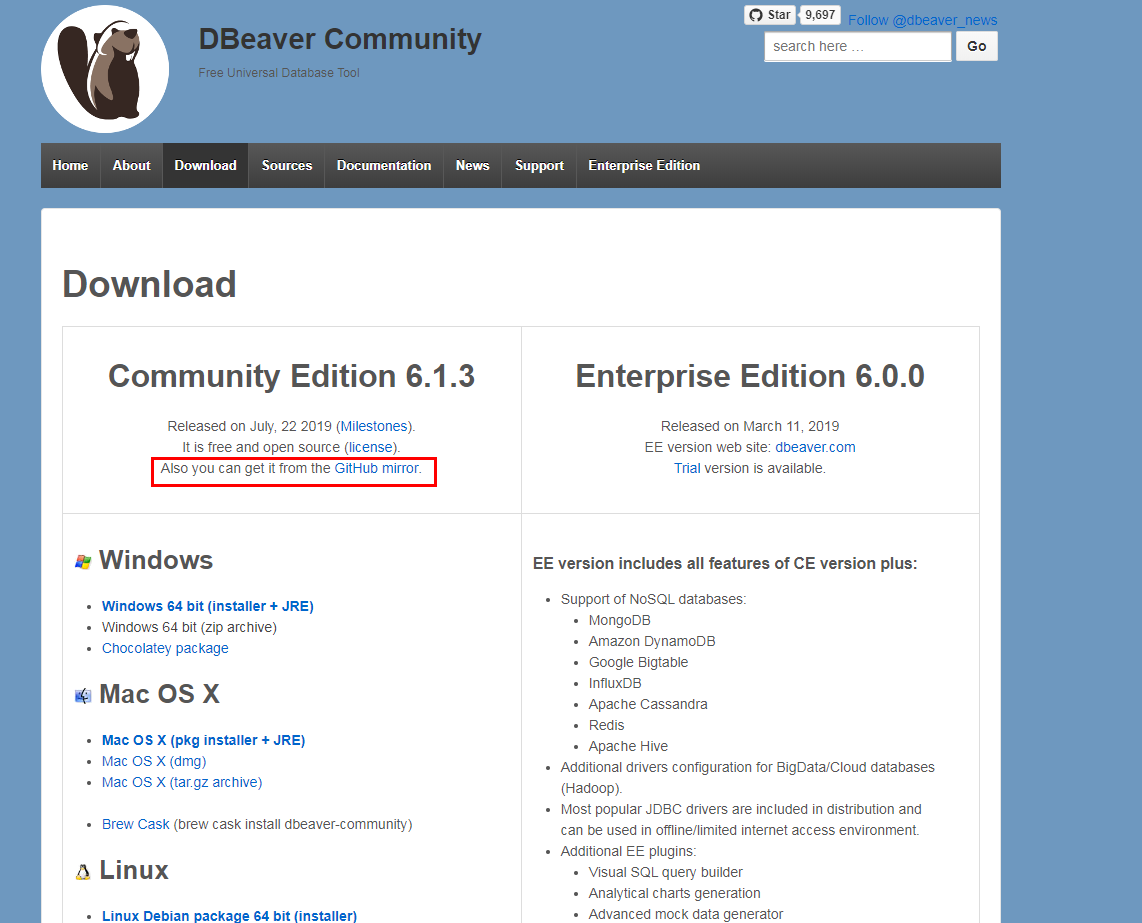Visit the dbeaver.com link

point(815,447)
